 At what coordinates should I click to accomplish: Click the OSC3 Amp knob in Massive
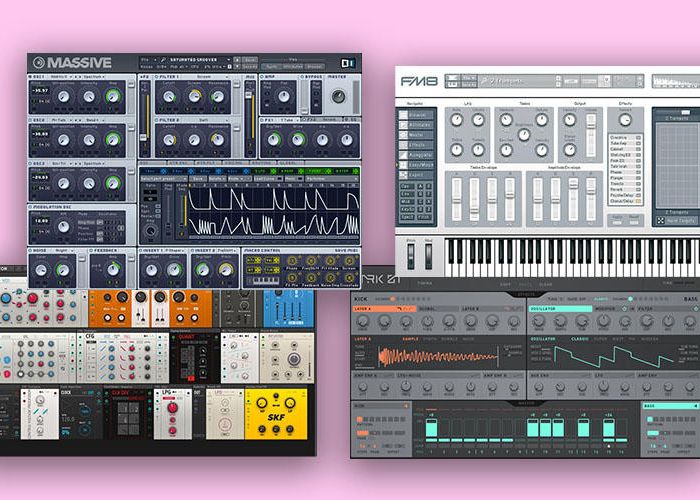[x=113, y=183]
